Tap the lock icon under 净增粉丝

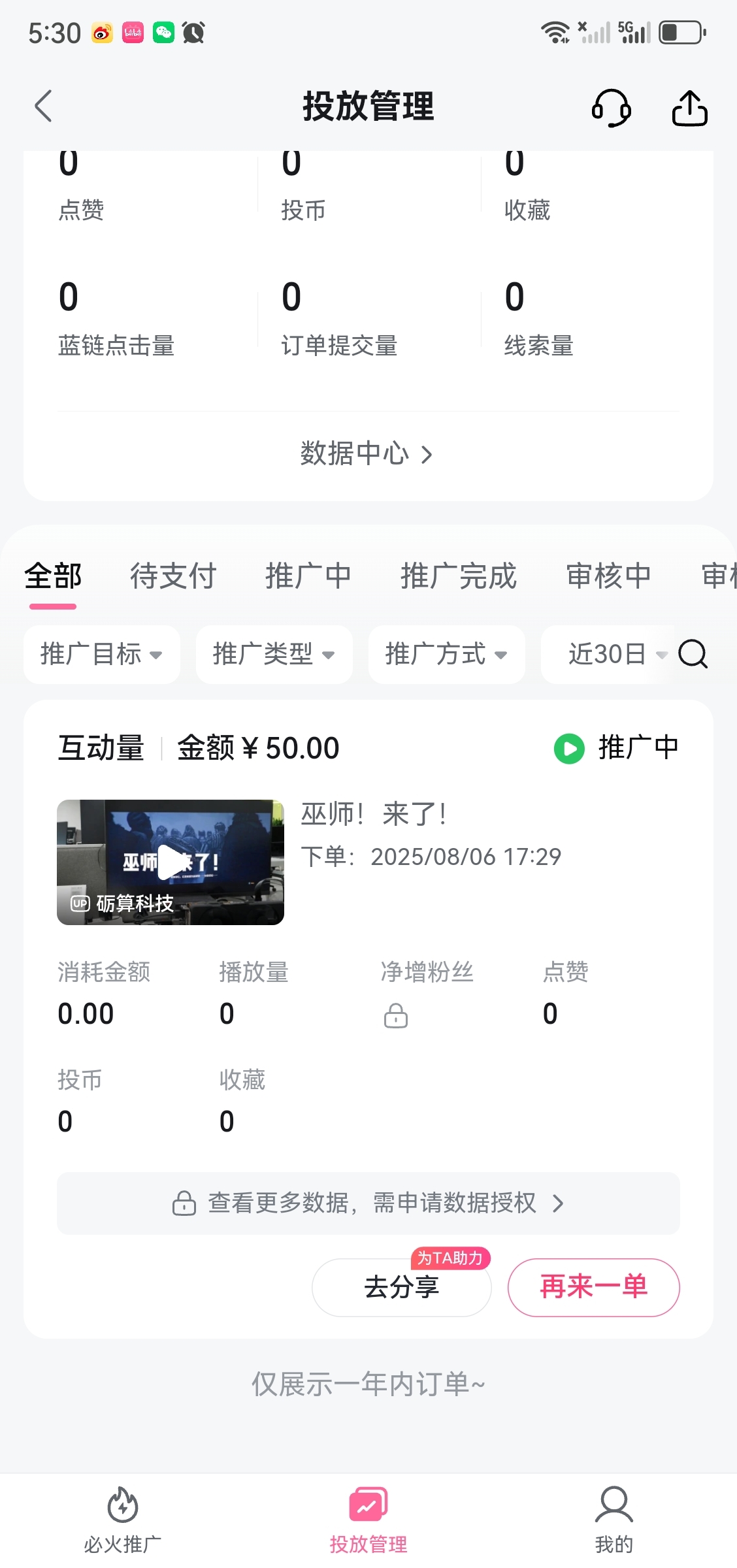pos(395,1016)
